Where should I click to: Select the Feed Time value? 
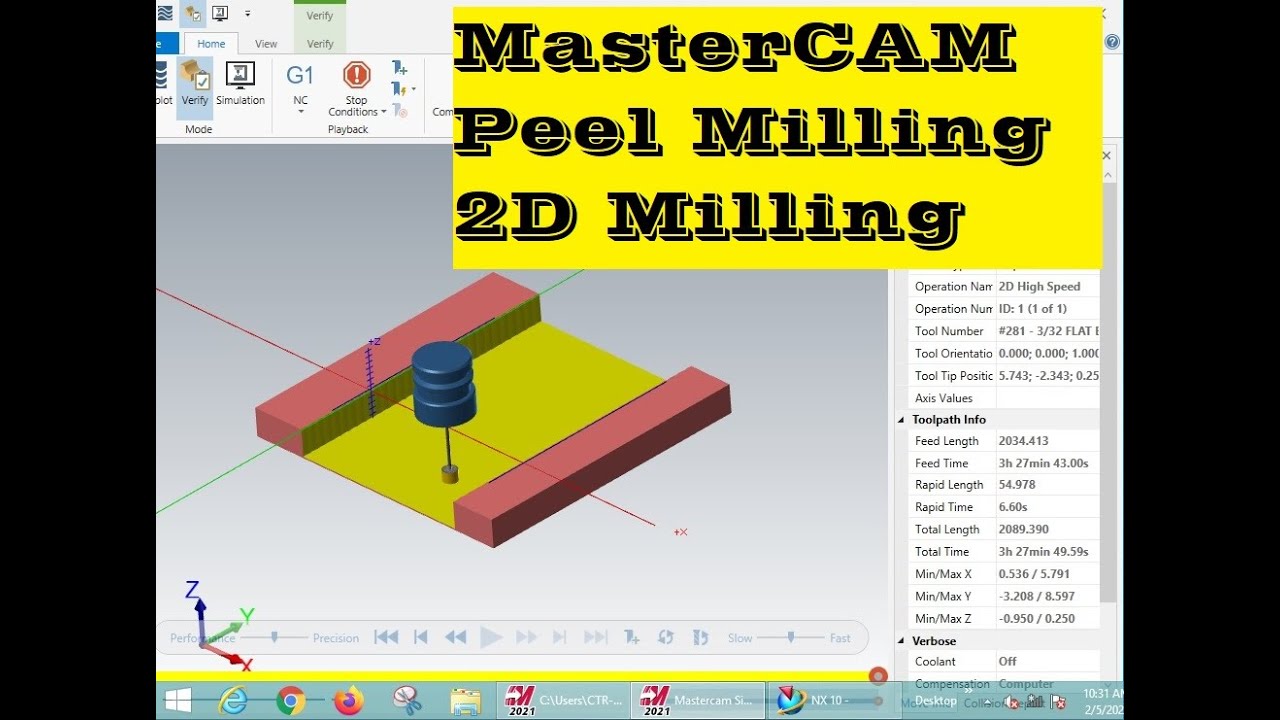point(1043,463)
